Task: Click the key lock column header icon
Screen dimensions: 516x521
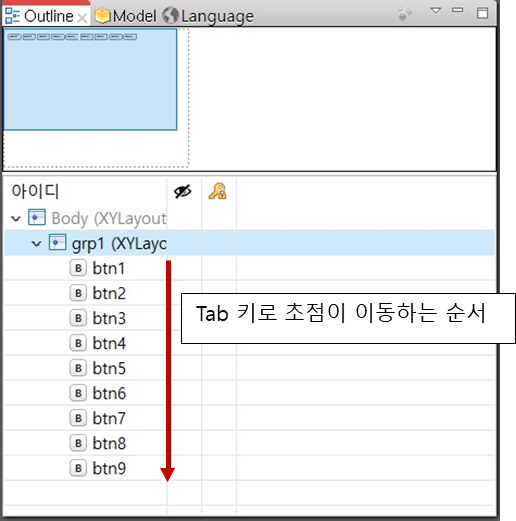Action: pyautogui.click(x=217, y=191)
